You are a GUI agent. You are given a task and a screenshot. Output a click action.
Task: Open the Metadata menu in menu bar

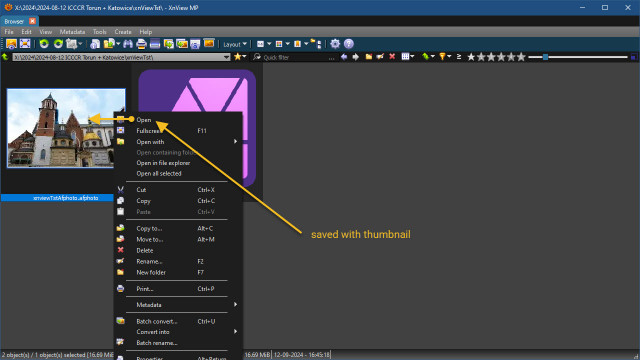pyautogui.click(x=72, y=32)
